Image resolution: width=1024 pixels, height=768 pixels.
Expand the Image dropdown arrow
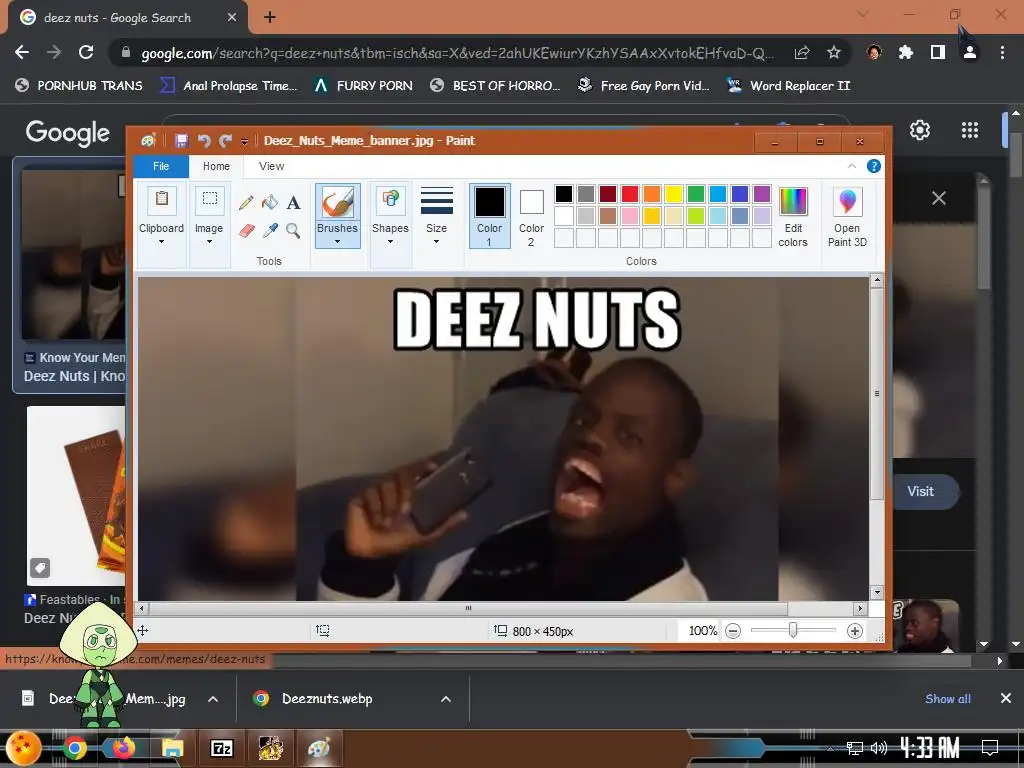click(209, 242)
